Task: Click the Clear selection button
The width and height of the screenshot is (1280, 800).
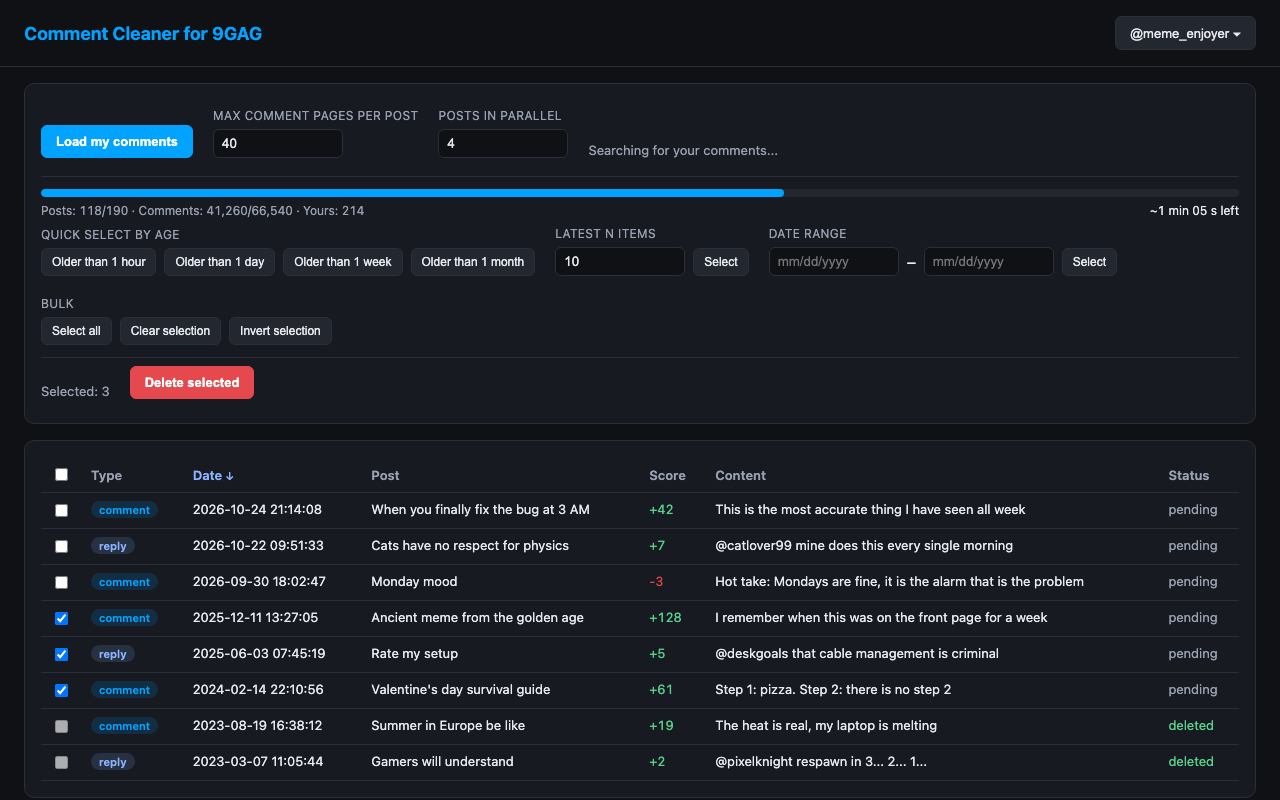Action: point(170,331)
